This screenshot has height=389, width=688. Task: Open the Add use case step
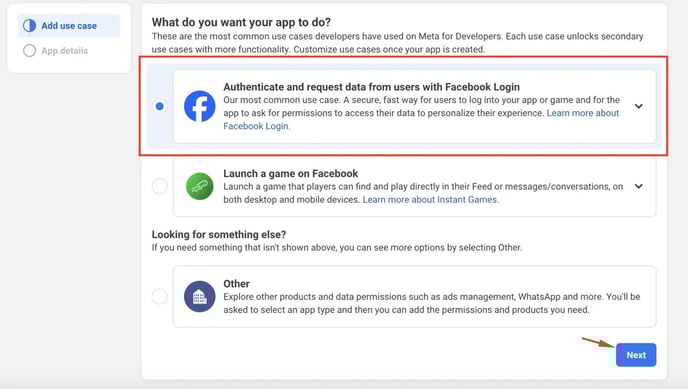coord(69,25)
